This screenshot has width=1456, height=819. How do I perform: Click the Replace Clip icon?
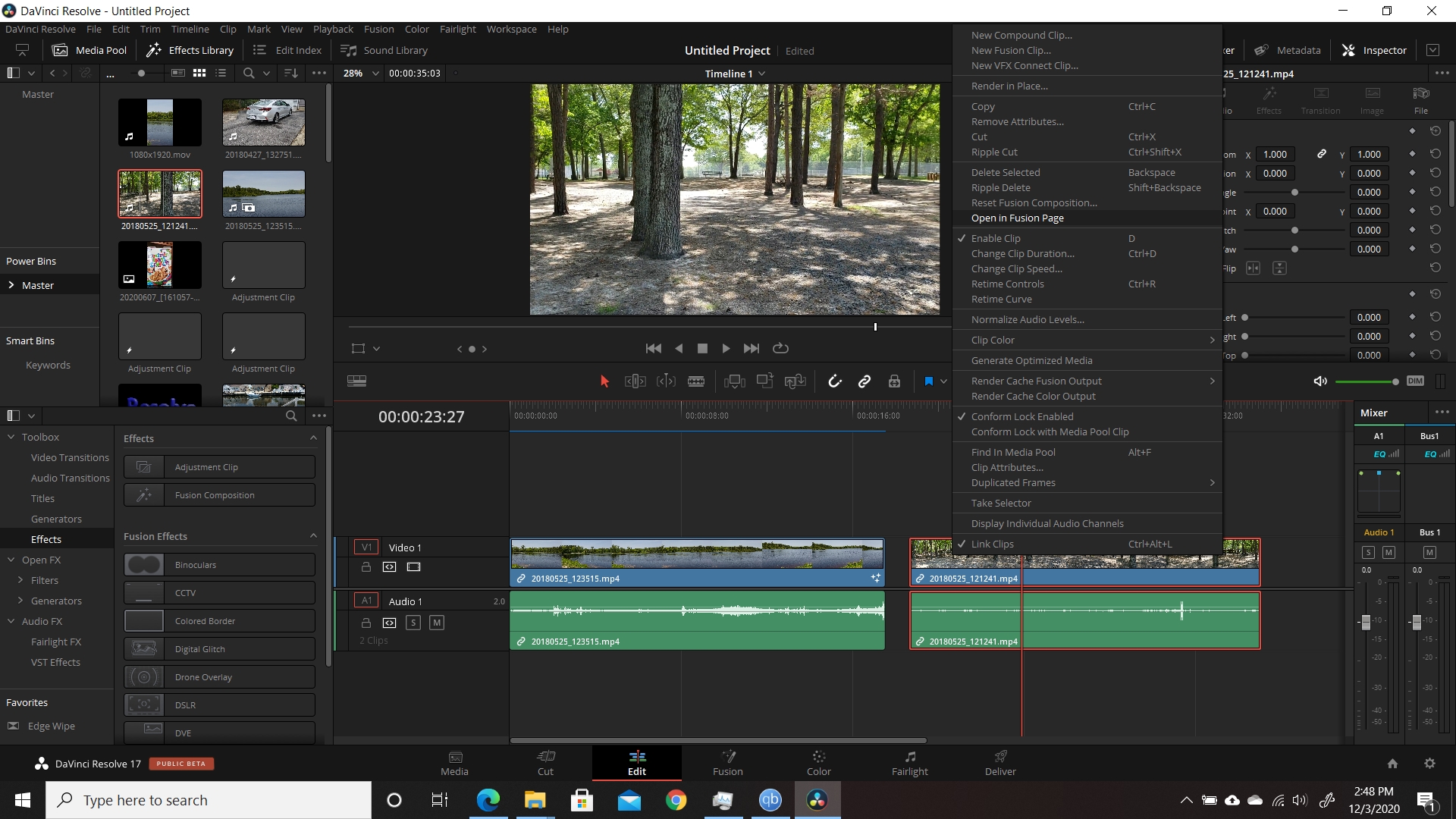click(795, 381)
